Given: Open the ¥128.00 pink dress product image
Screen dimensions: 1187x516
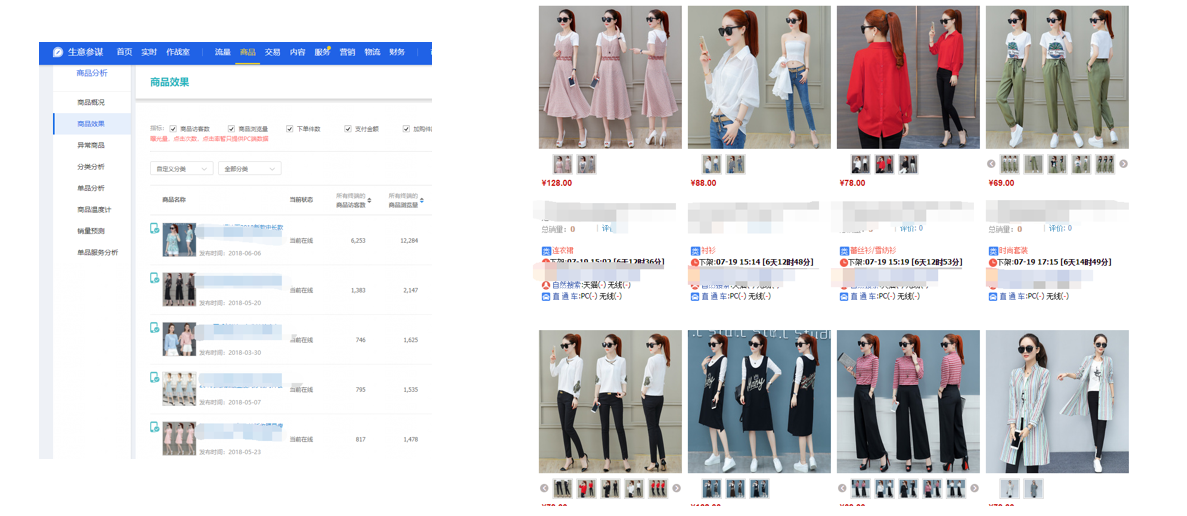Looking at the screenshot, I should [610, 78].
